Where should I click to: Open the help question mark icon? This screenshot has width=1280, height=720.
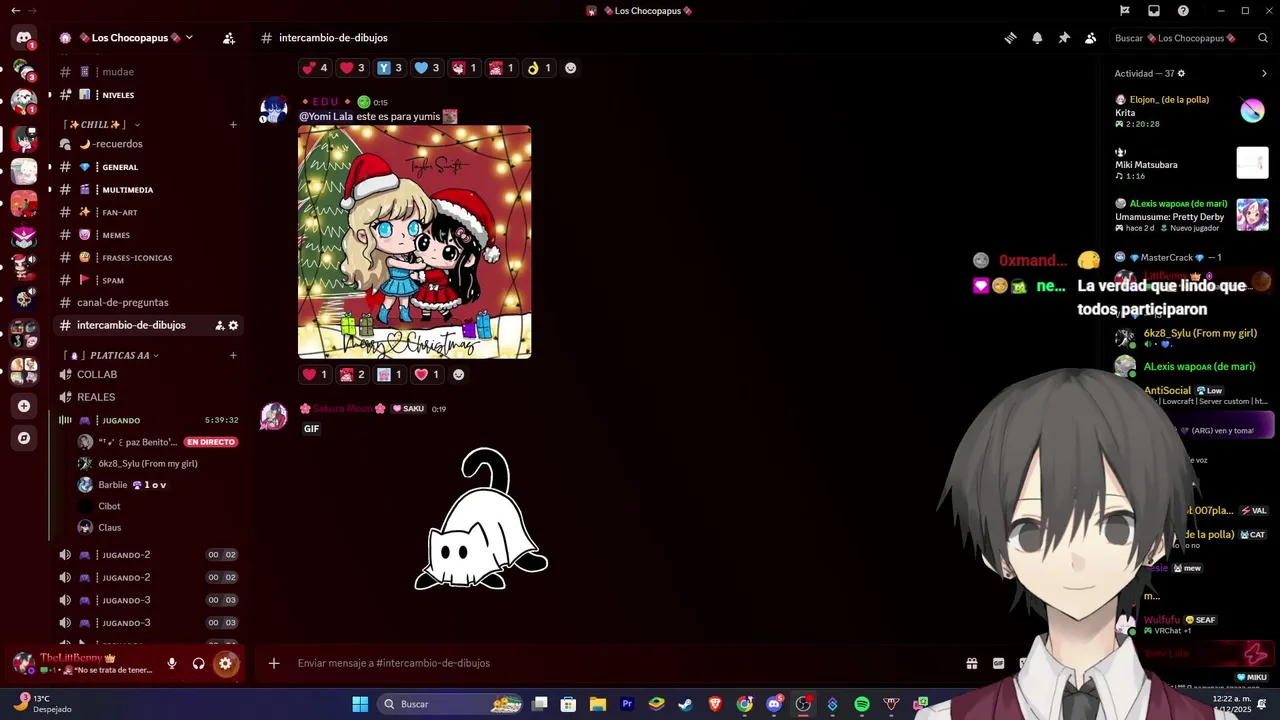(1184, 11)
